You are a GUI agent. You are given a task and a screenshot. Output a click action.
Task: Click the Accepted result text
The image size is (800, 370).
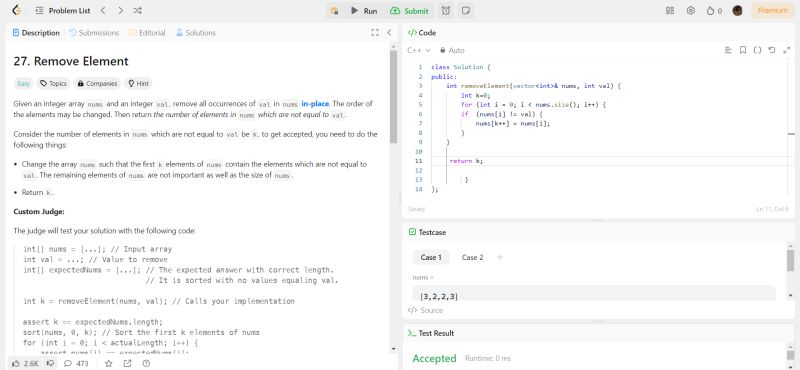pos(434,358)
